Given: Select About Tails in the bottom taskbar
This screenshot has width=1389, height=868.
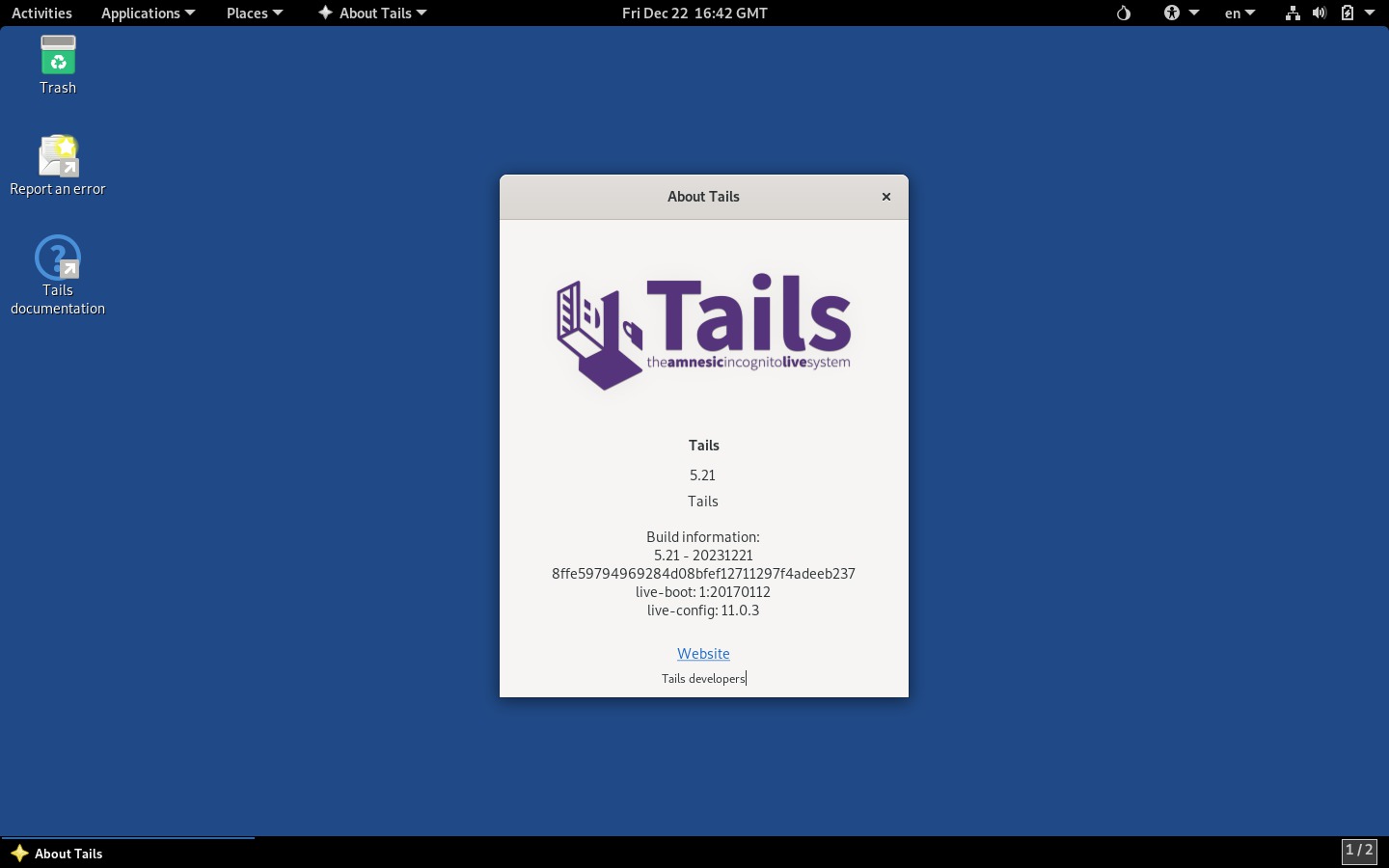Looking at the screenshot, I should pos(58,854).
